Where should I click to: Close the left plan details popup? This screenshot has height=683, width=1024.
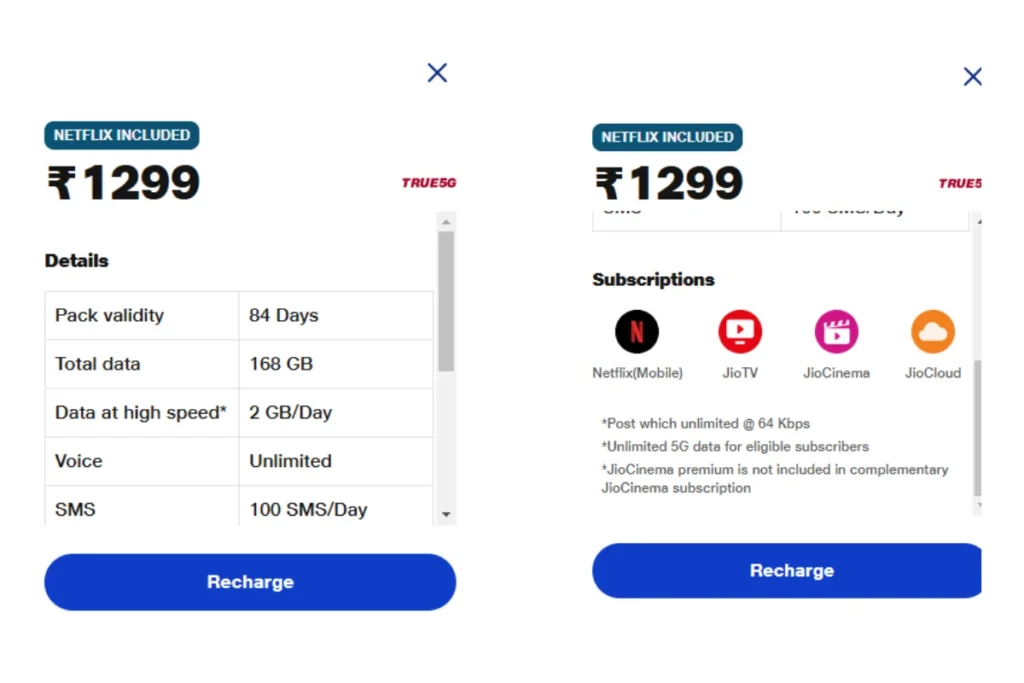click(x=438, y=72)
